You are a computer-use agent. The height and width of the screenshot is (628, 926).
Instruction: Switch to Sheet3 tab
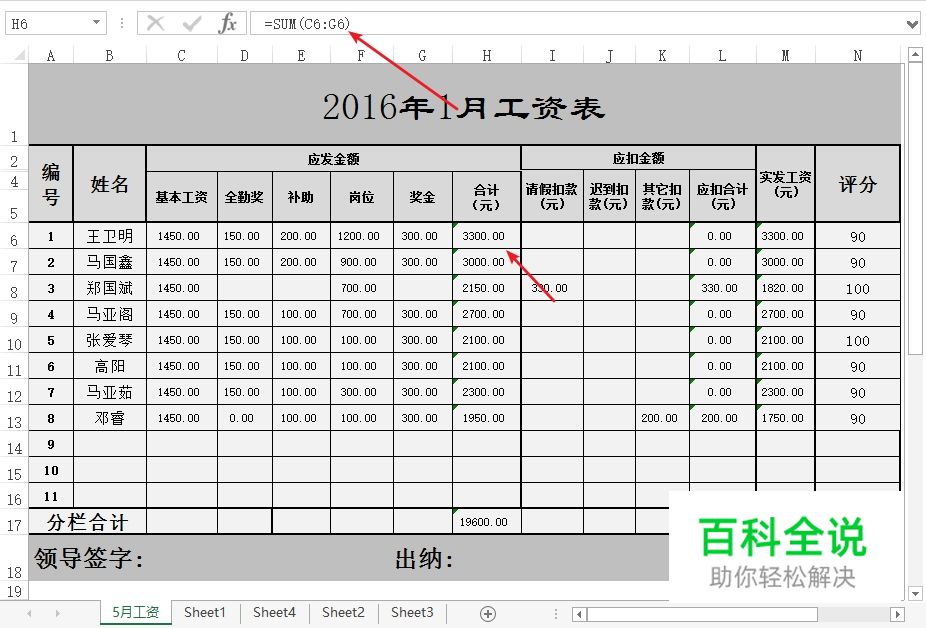[x=412, y=612]
